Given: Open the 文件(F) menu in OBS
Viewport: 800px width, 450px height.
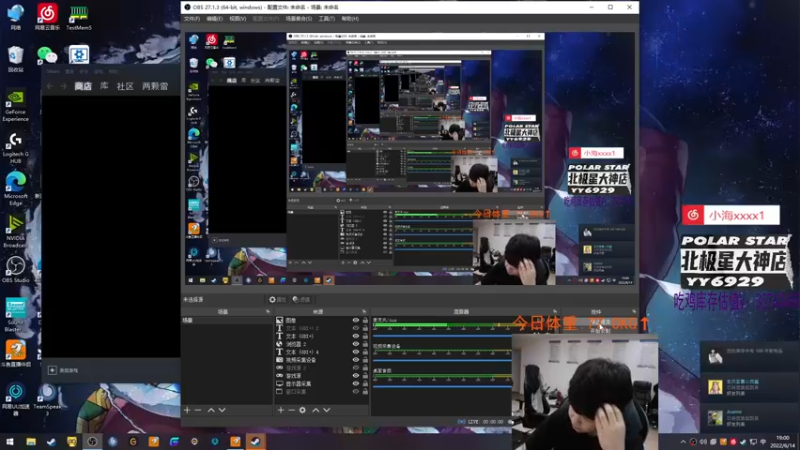Looking at the screenshot, I should 192,18.
